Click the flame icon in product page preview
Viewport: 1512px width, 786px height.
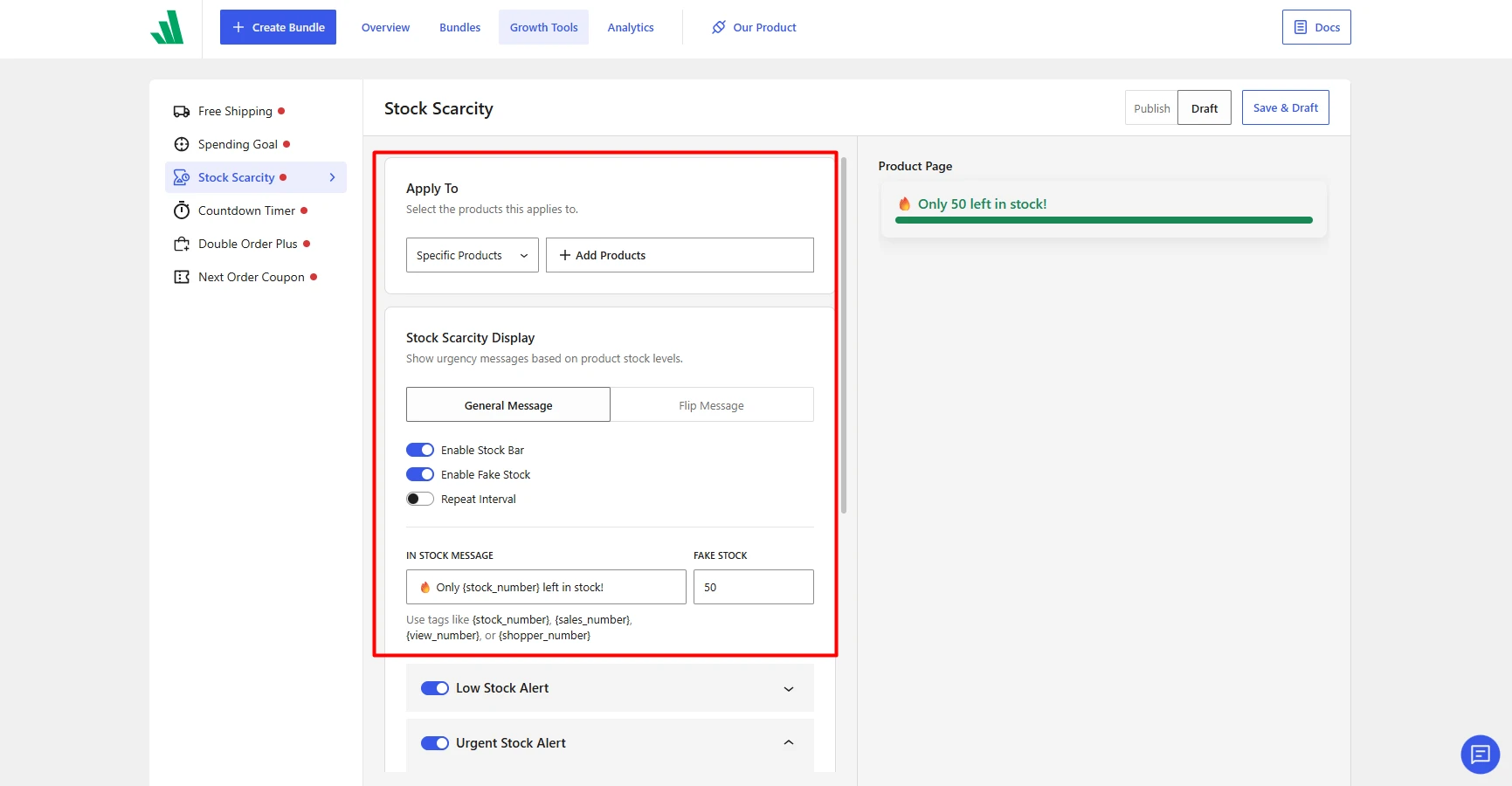tap(905, 203)
